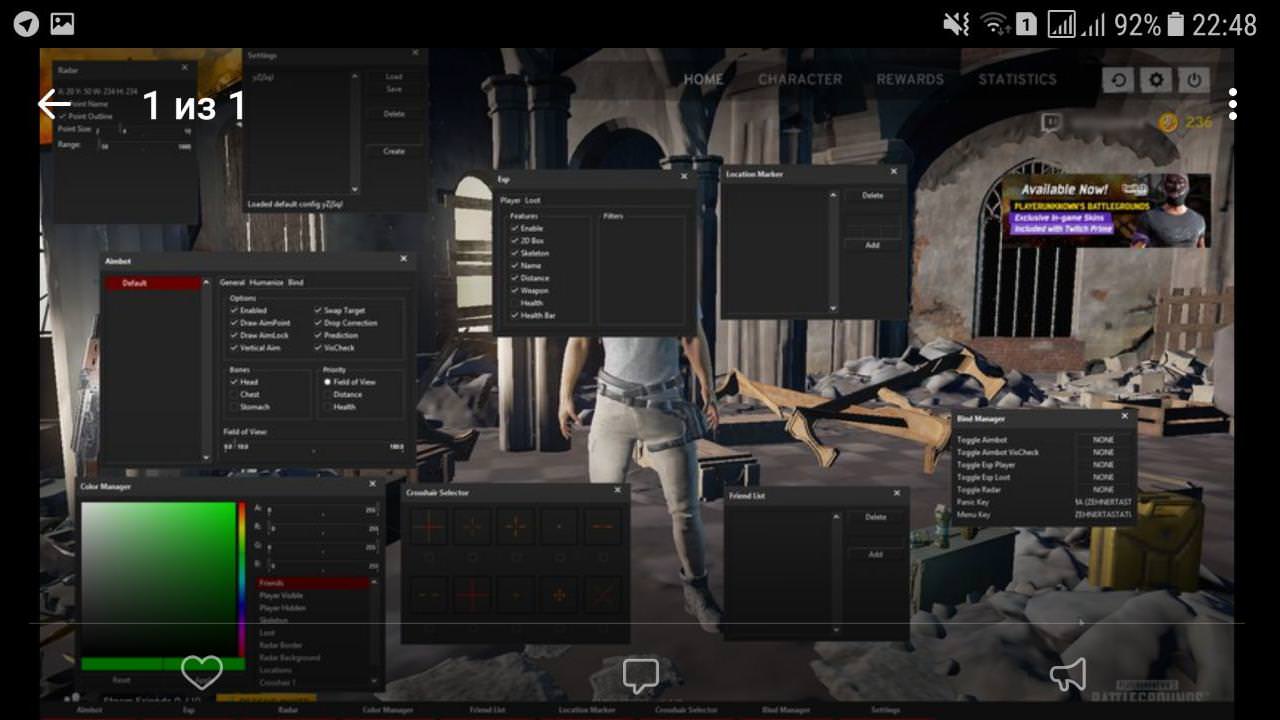Open the CHARACTER menu in the game lobby
This screenshot has height=720, width=1280.
pyautogui.click(x=800, y=79)
